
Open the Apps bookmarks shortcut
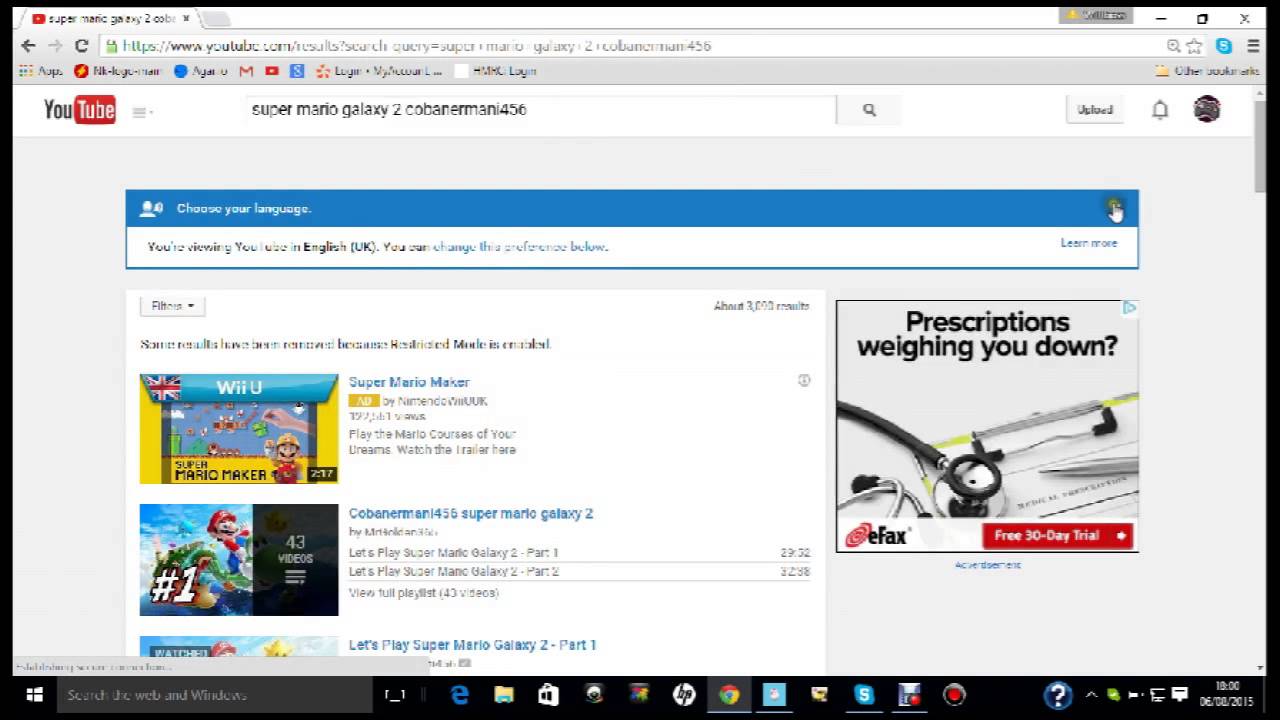[41, 71]
